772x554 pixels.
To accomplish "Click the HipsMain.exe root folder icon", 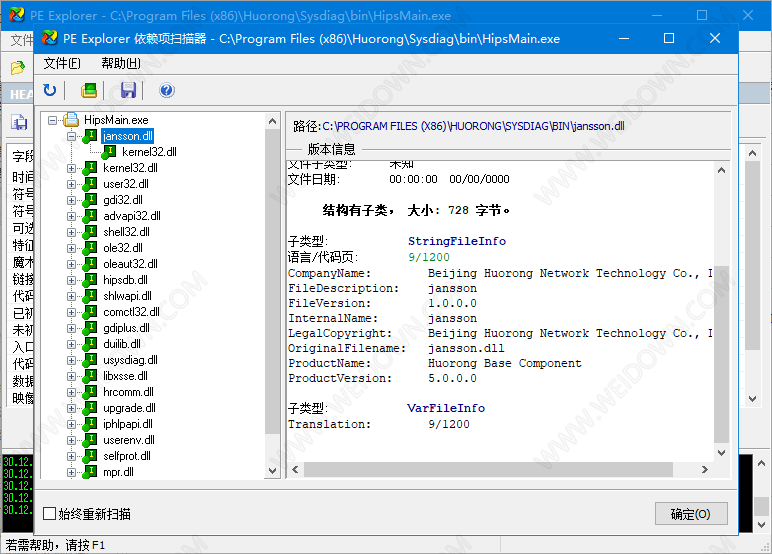I will 71,120.
